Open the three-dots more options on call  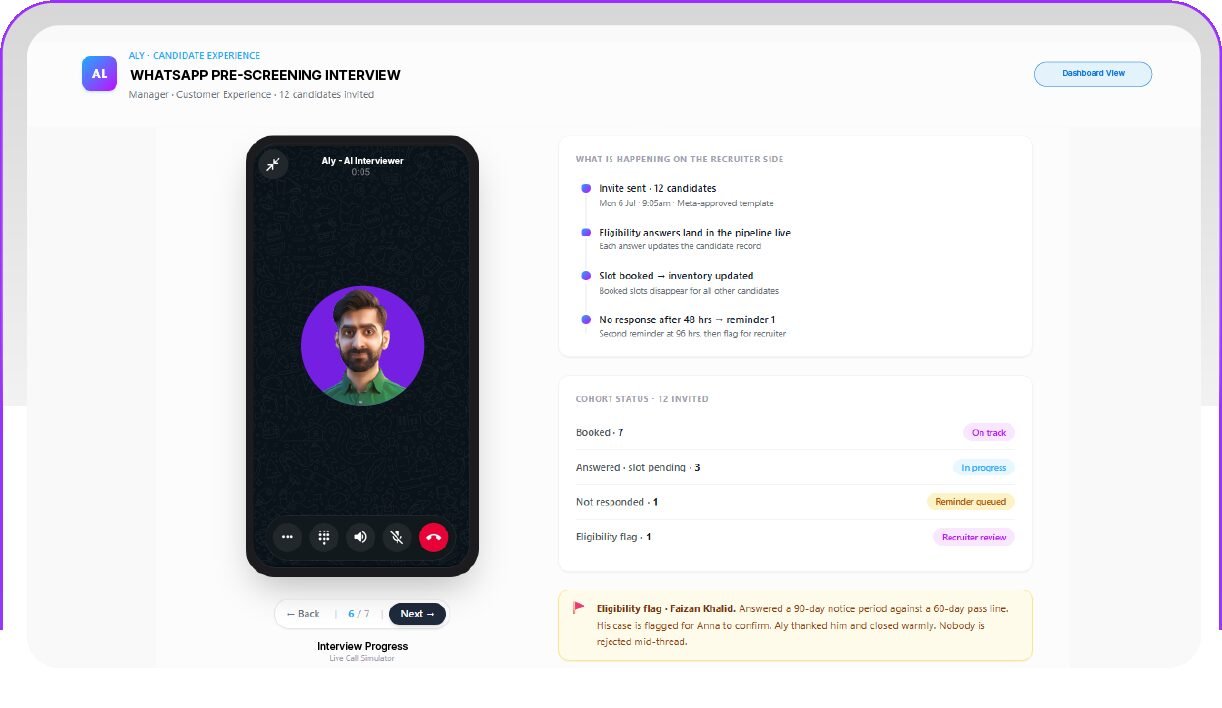[x=287, y=537]
